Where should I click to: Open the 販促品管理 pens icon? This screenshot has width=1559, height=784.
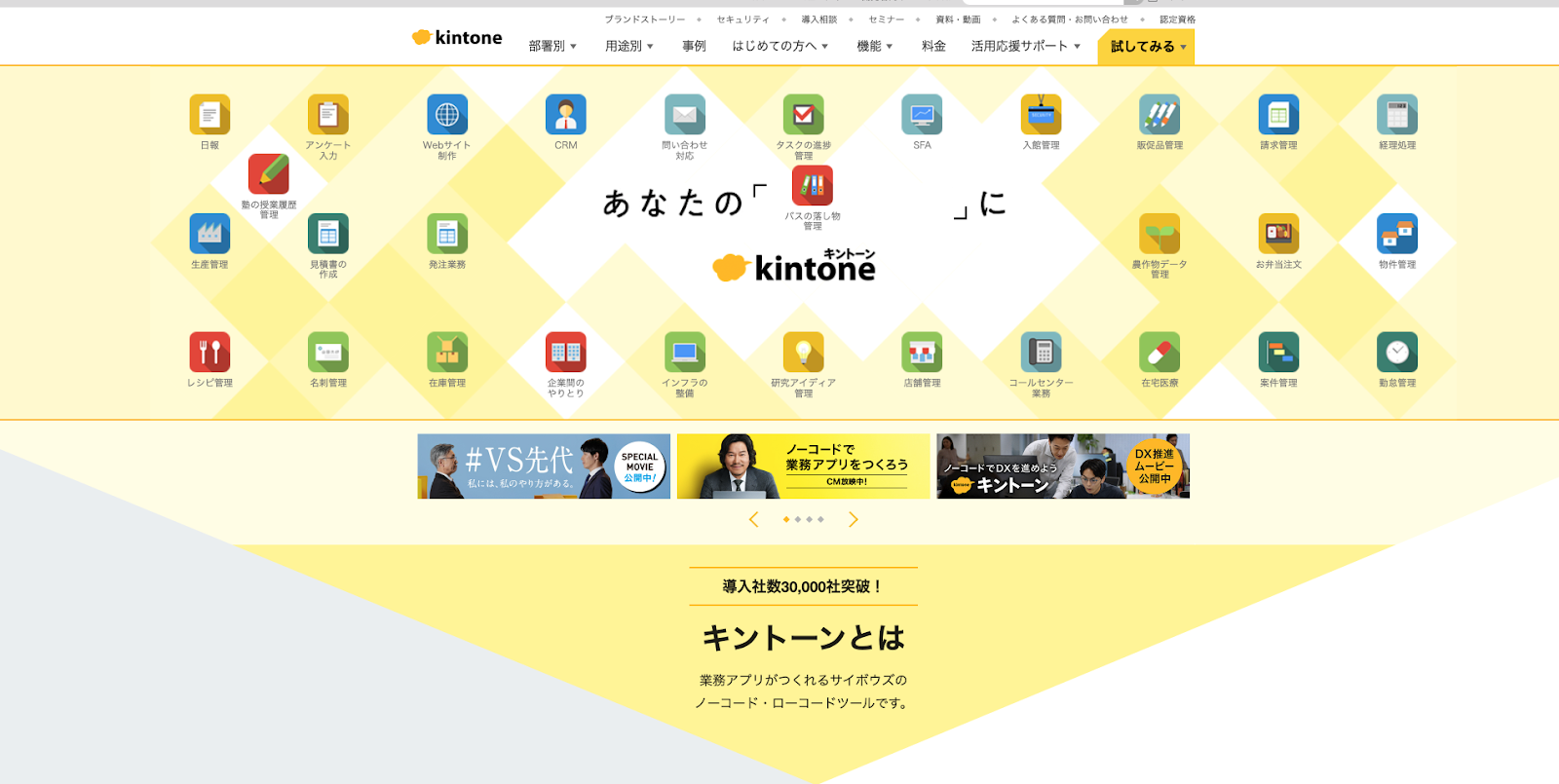point(1160,115)
